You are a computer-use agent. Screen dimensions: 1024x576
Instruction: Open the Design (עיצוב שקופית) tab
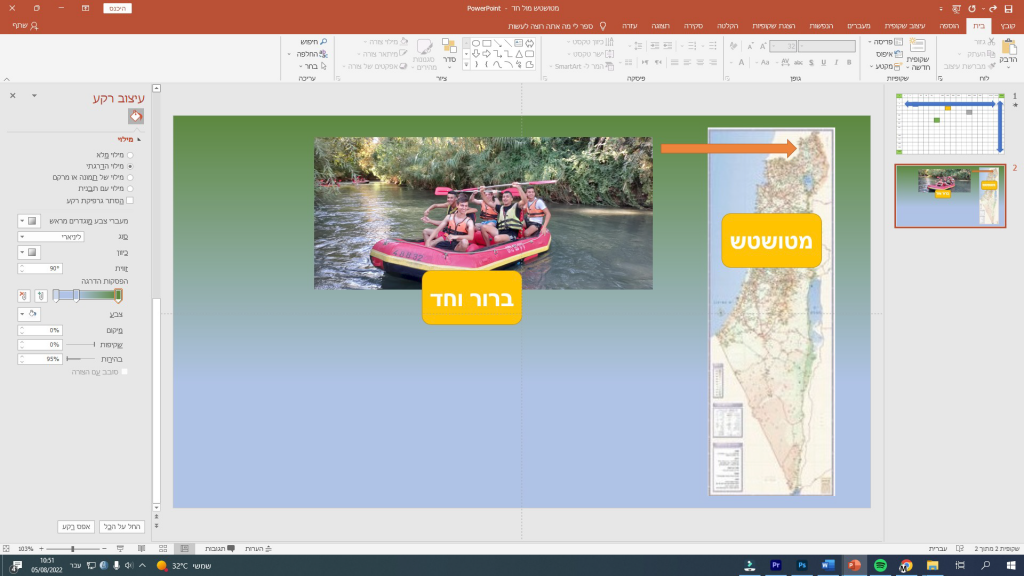tap(904, 25)
